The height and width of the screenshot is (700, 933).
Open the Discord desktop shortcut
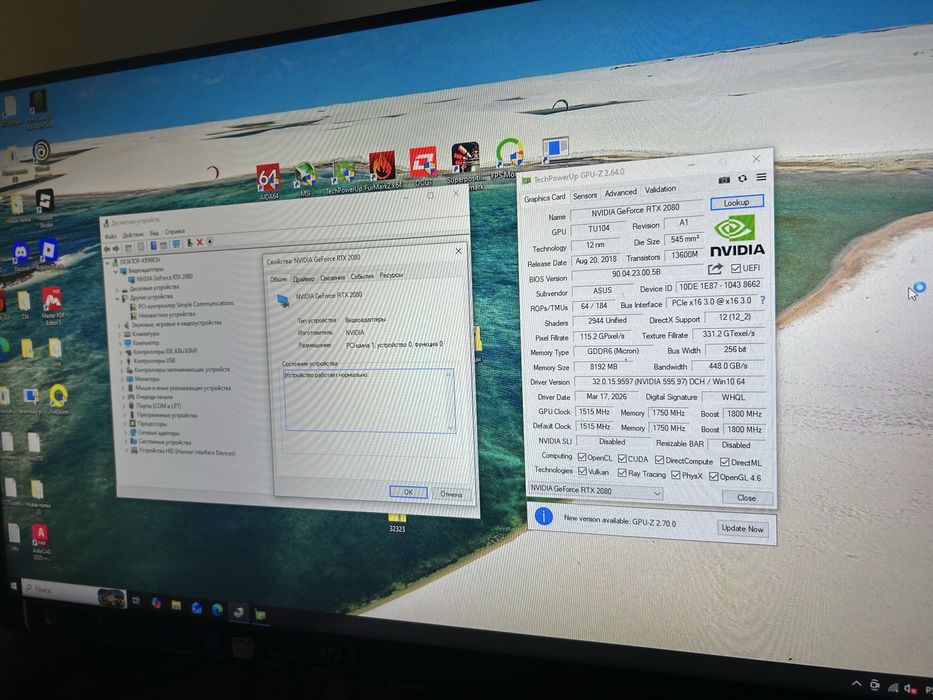click(x=21, y=252)
